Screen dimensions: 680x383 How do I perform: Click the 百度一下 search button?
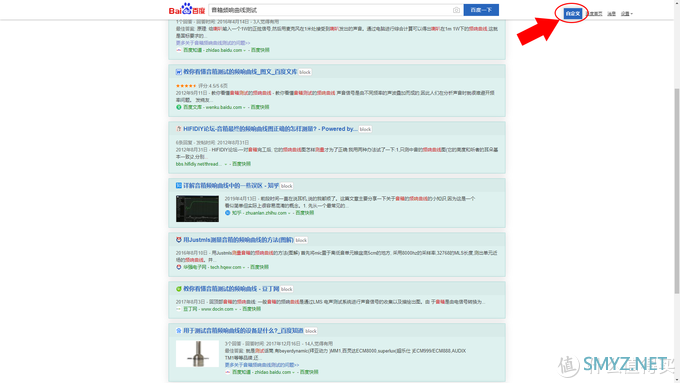click(x=481, y=10)
